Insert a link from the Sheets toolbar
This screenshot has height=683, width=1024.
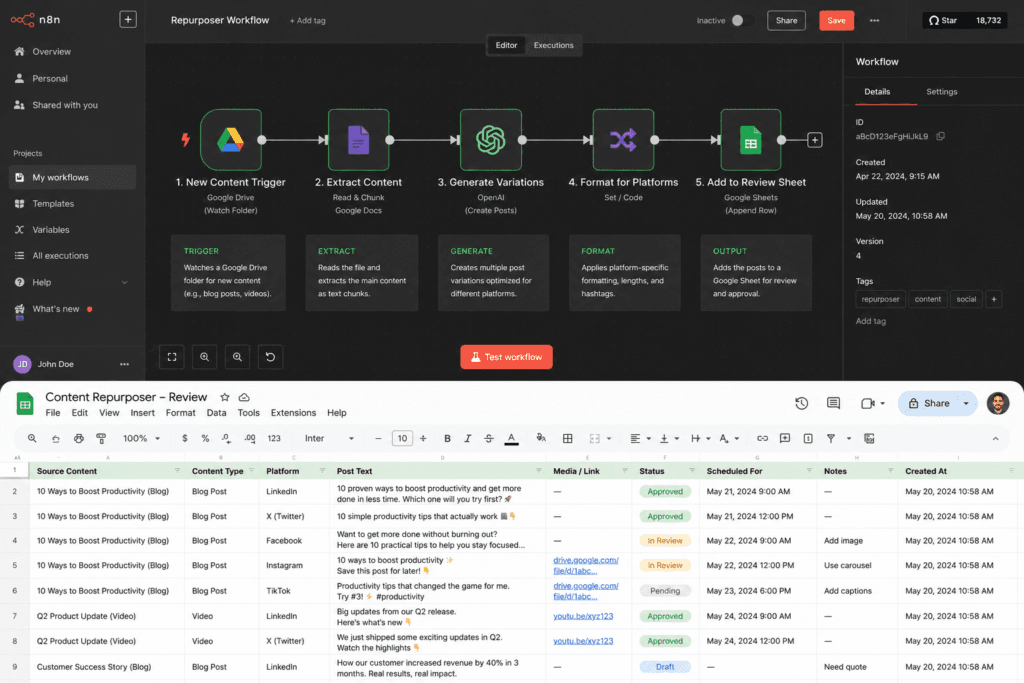762,438
